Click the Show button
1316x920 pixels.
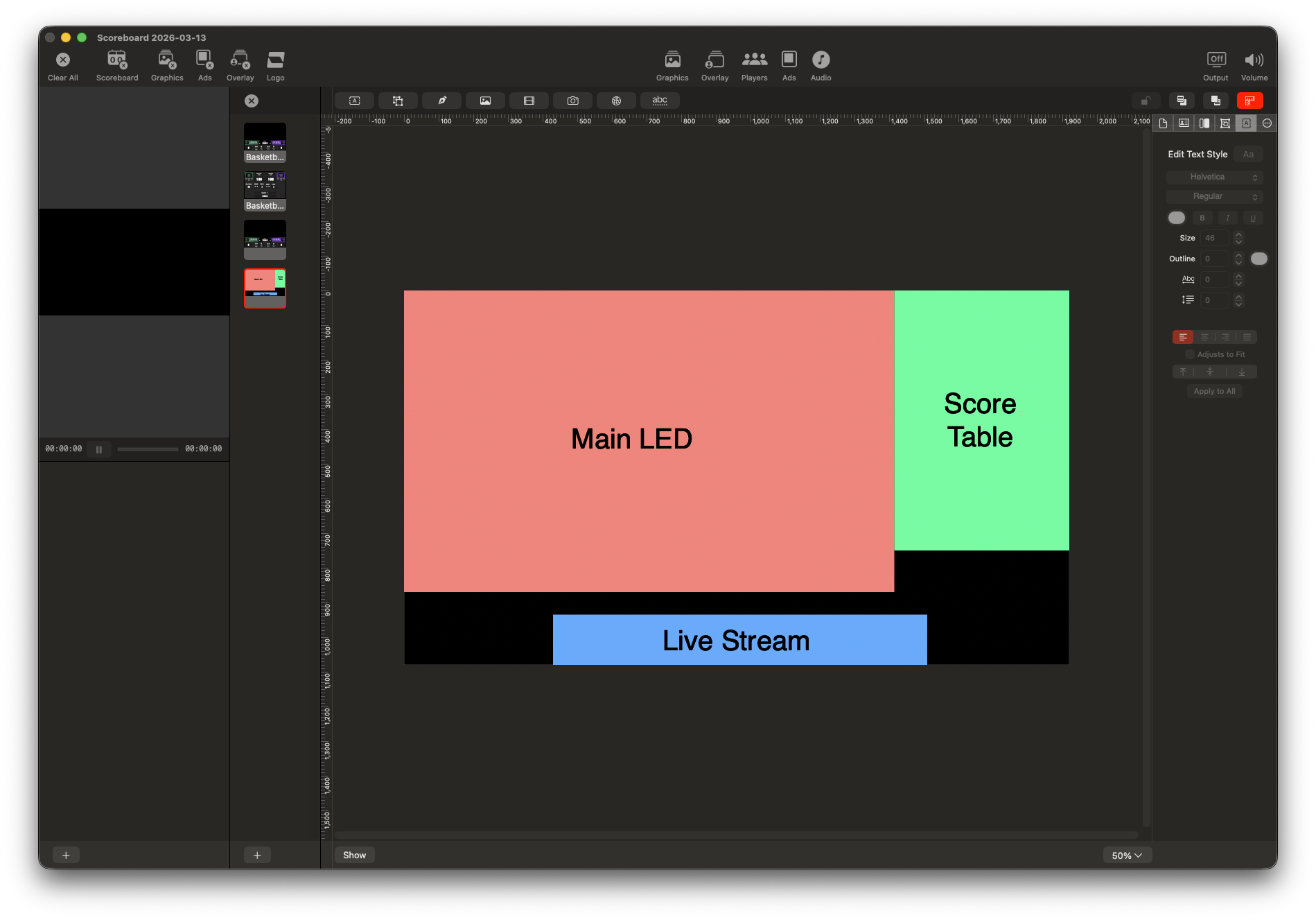[354, 855]
